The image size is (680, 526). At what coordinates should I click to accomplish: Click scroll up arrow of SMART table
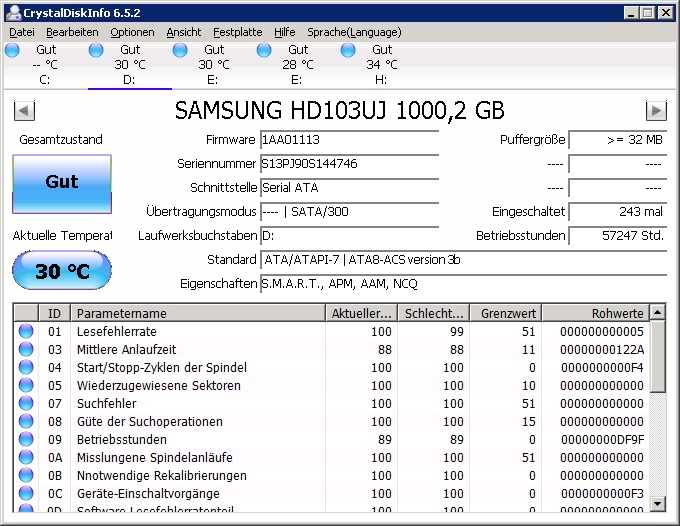658,312
